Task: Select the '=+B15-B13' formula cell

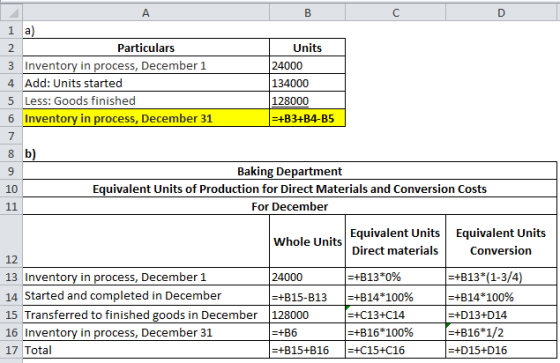Action: [308, 295]
